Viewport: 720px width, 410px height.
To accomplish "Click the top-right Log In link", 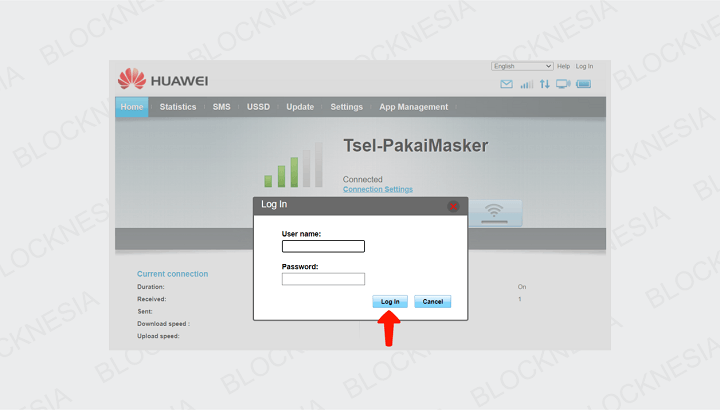I will [x=585, y=66].
